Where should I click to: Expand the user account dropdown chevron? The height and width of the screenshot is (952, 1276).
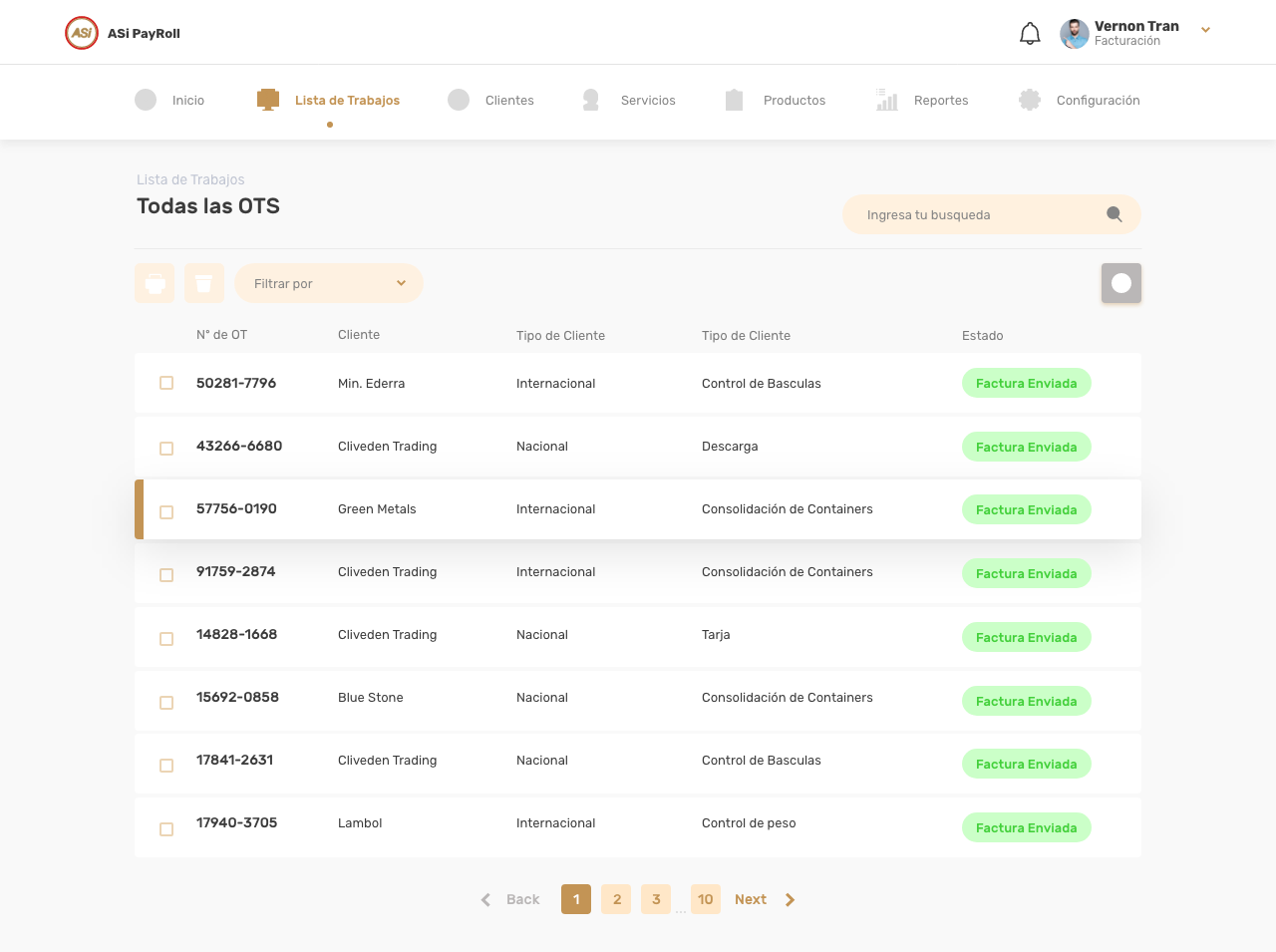(1205, 30)
